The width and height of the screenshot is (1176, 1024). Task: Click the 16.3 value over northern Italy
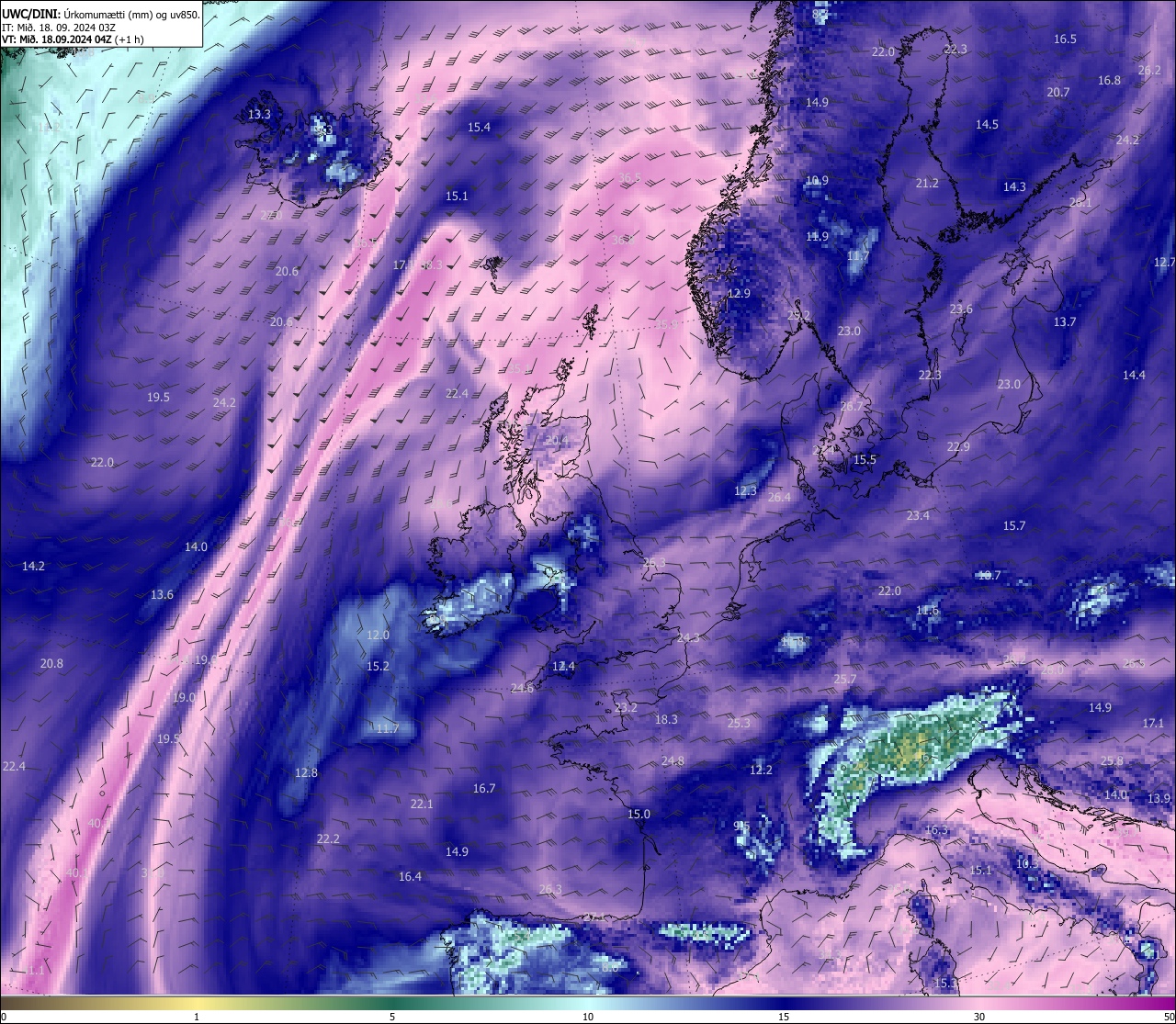click(936, 830)
